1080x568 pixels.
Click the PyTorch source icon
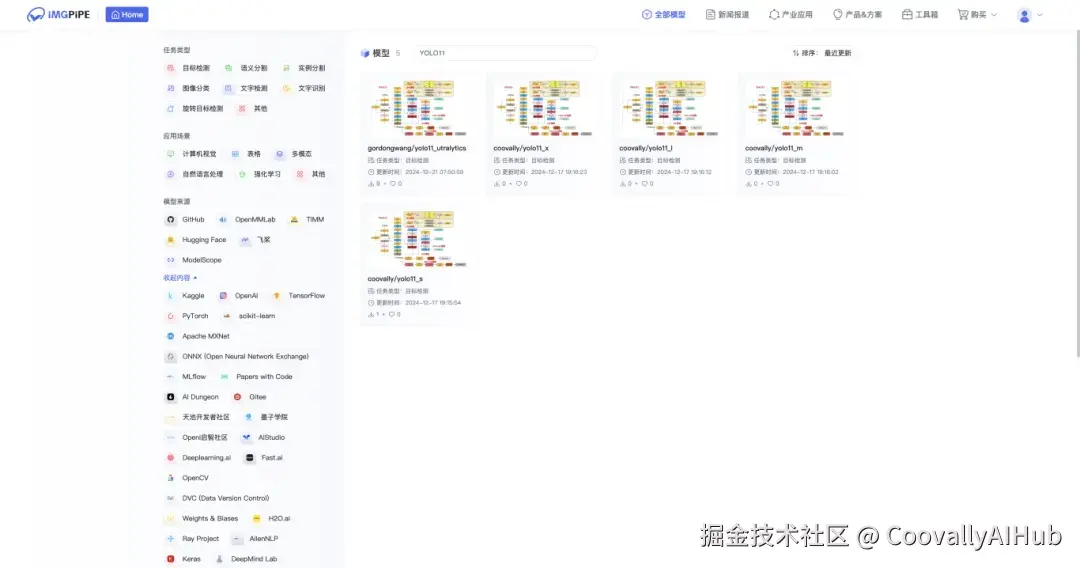170,316
